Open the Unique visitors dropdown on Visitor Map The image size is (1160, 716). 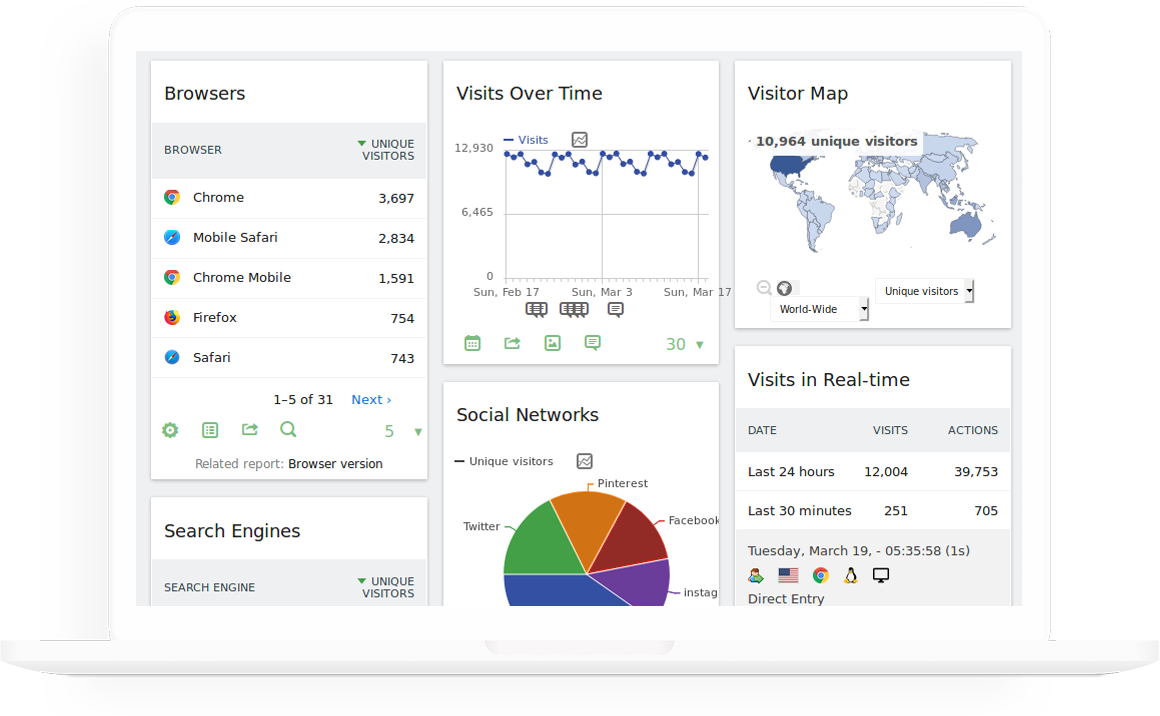[x=924, y=291]
